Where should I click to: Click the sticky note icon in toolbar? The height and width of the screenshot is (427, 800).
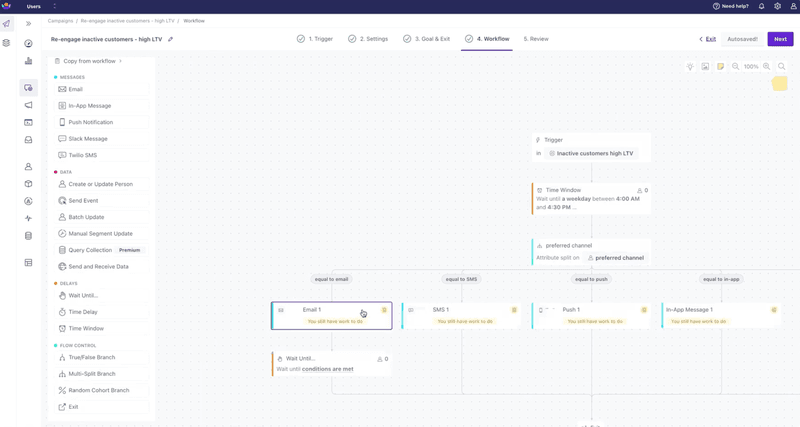pyautogui.click(x=720, y=67)
